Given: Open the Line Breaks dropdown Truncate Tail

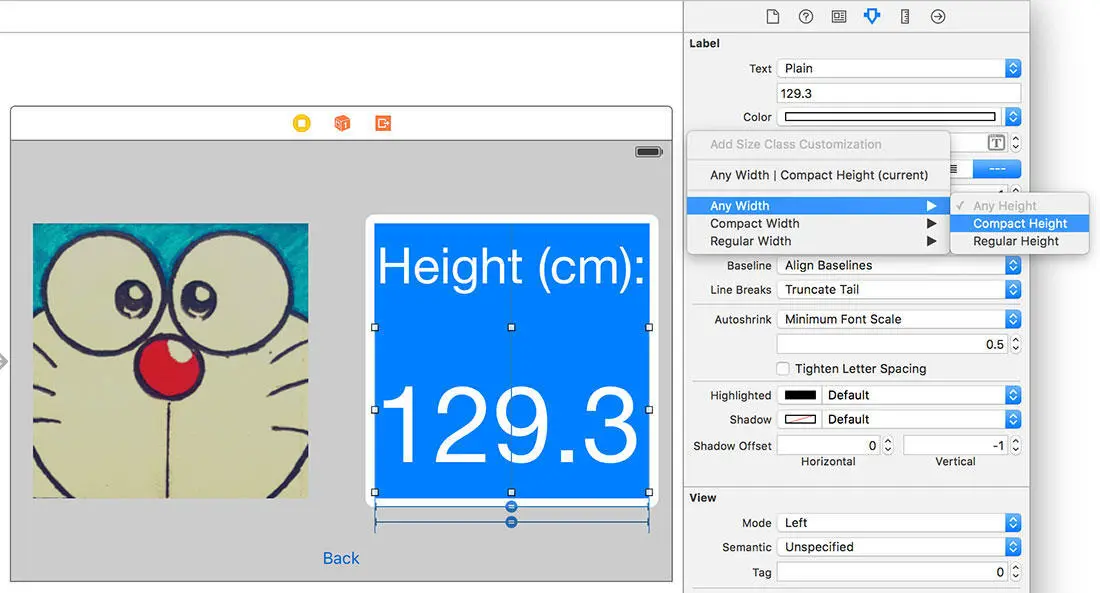Looking at the screenshot, I should [x=899, y=289].
